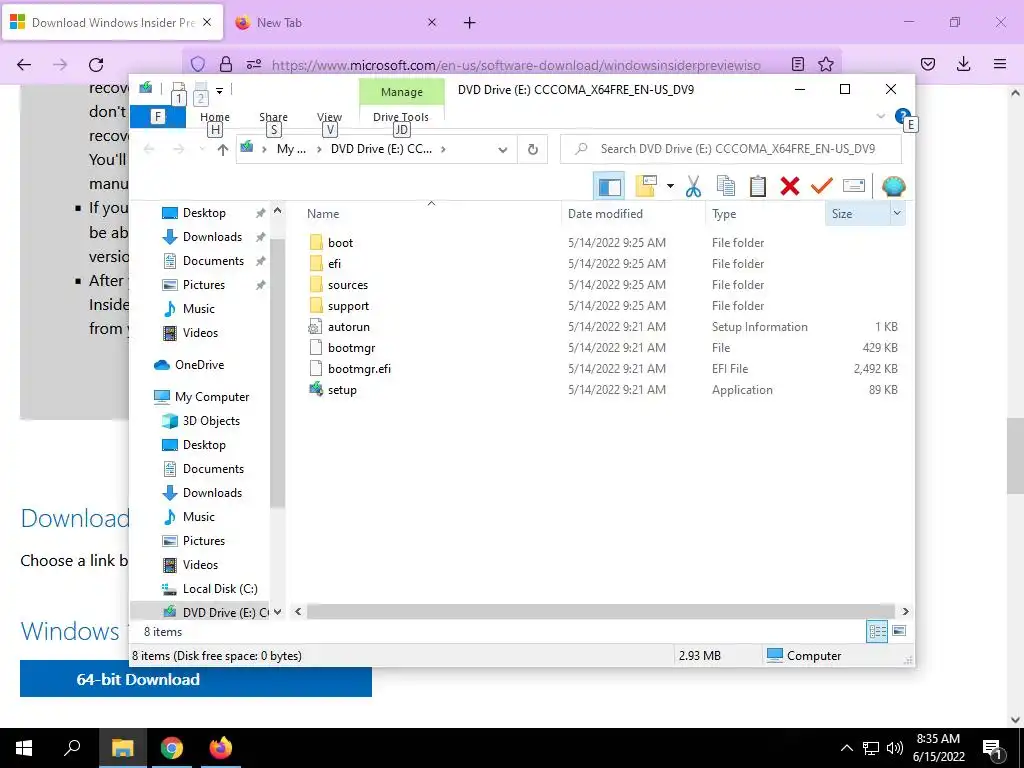Open the Size column filter dropdown
Viewport: 1024px width, 768px height.
pyautogui.click(x=897, y=214)
